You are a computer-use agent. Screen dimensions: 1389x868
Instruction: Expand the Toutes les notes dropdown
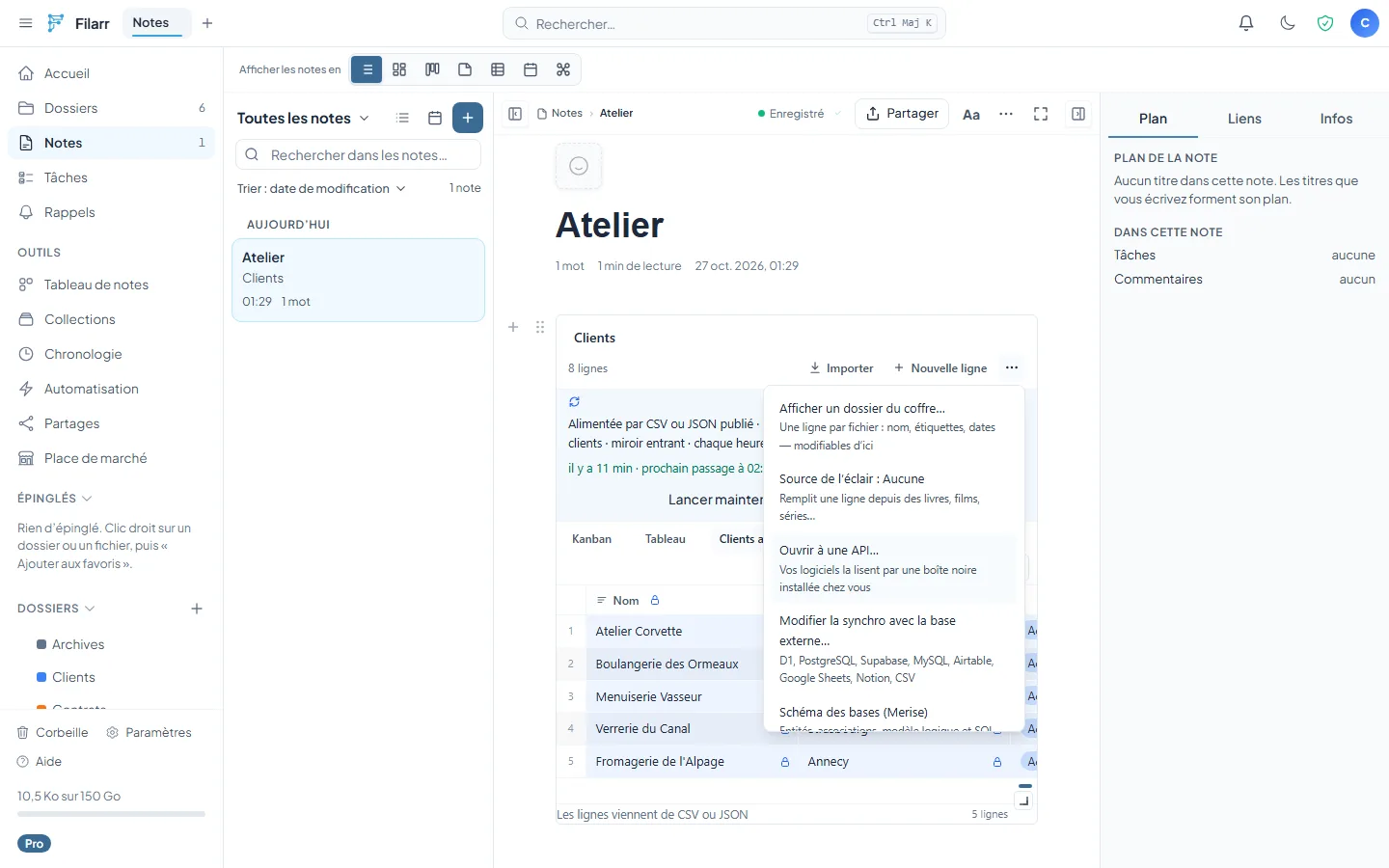click(x=304, y=118)
